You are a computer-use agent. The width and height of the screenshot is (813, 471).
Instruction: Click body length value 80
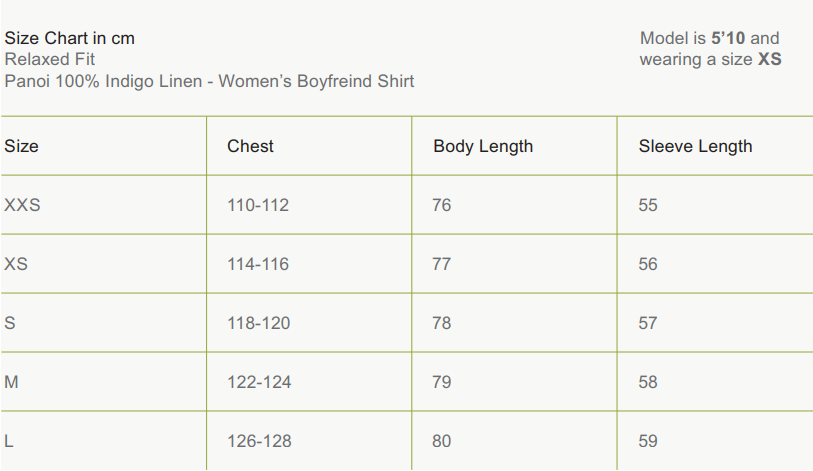(x=442, y=441)
